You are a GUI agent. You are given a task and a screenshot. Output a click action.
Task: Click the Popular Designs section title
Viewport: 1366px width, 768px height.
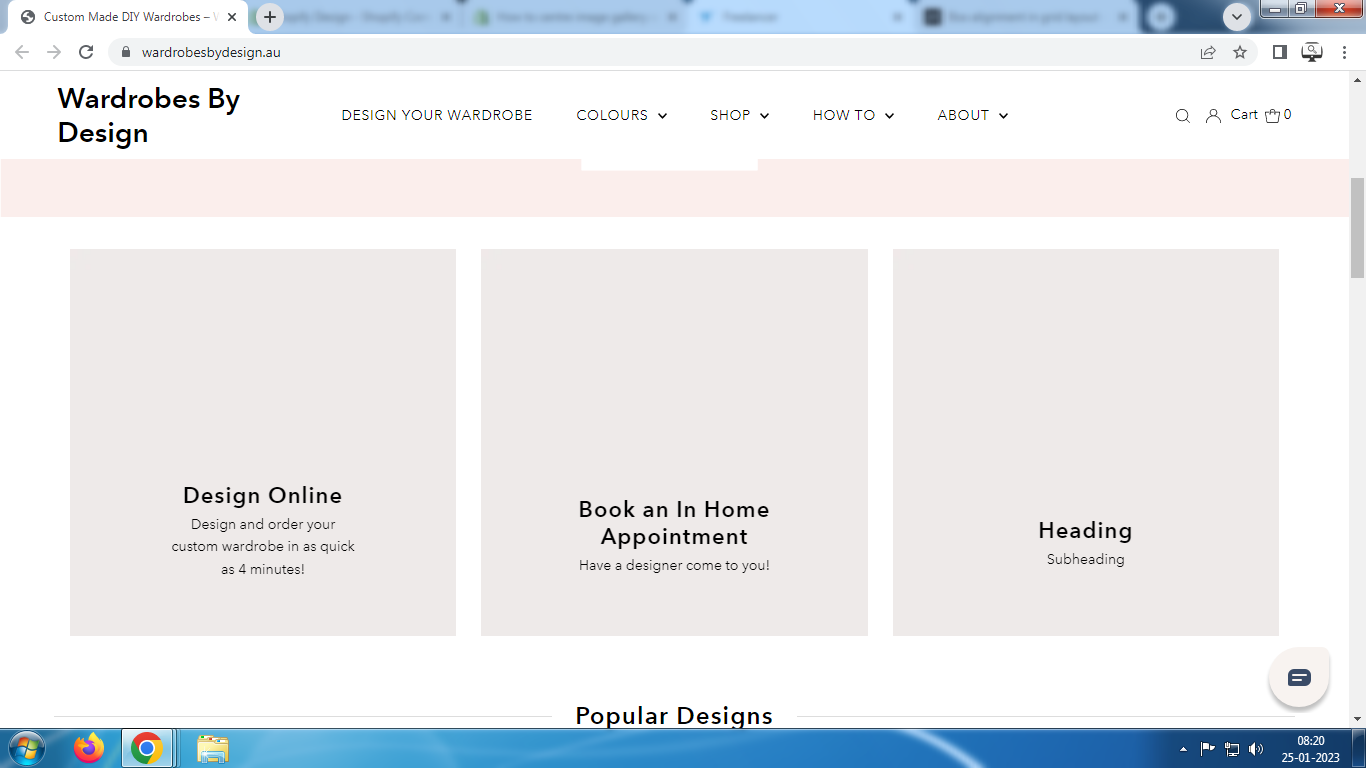(674, 716)
